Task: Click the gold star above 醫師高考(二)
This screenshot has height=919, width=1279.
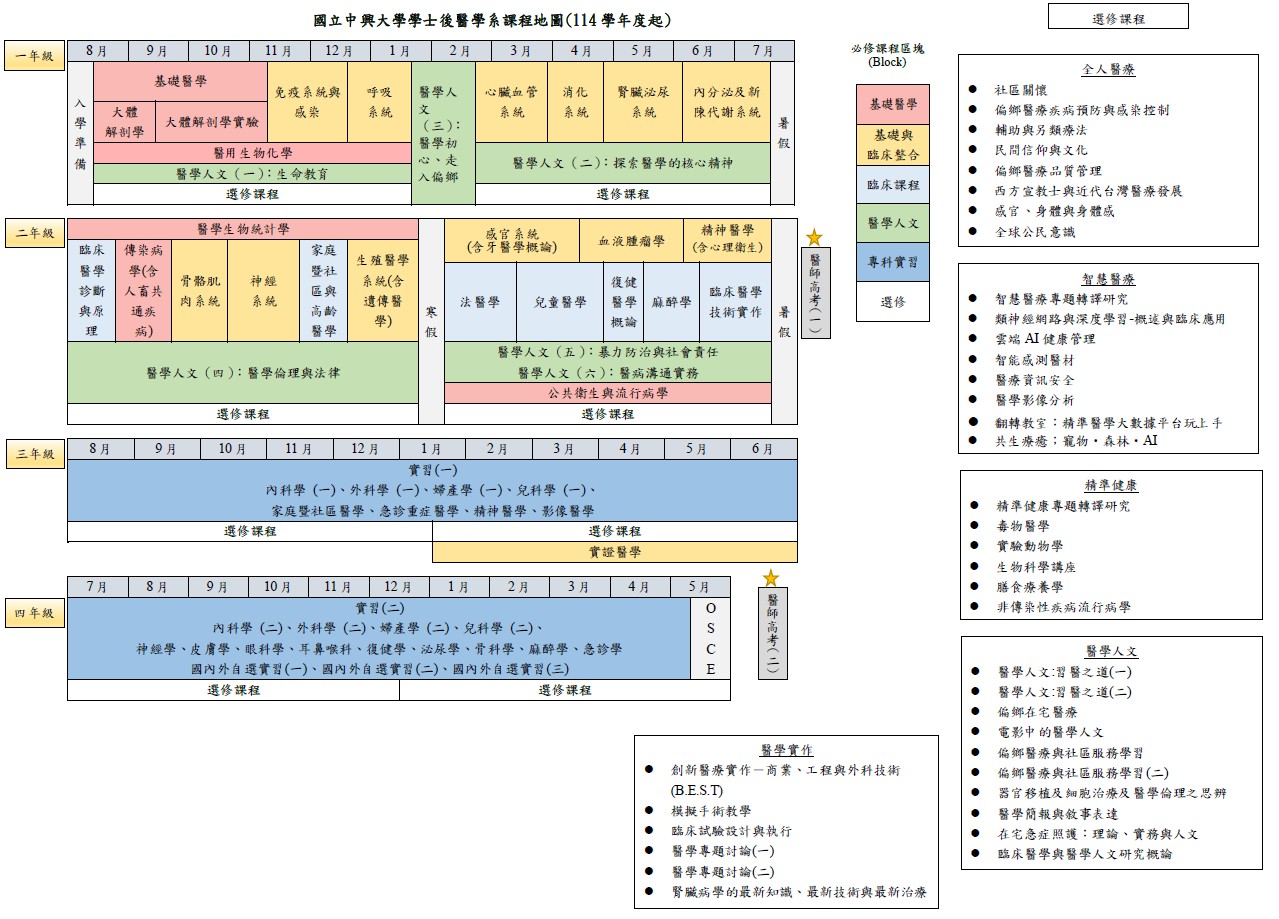Action: 770,578
